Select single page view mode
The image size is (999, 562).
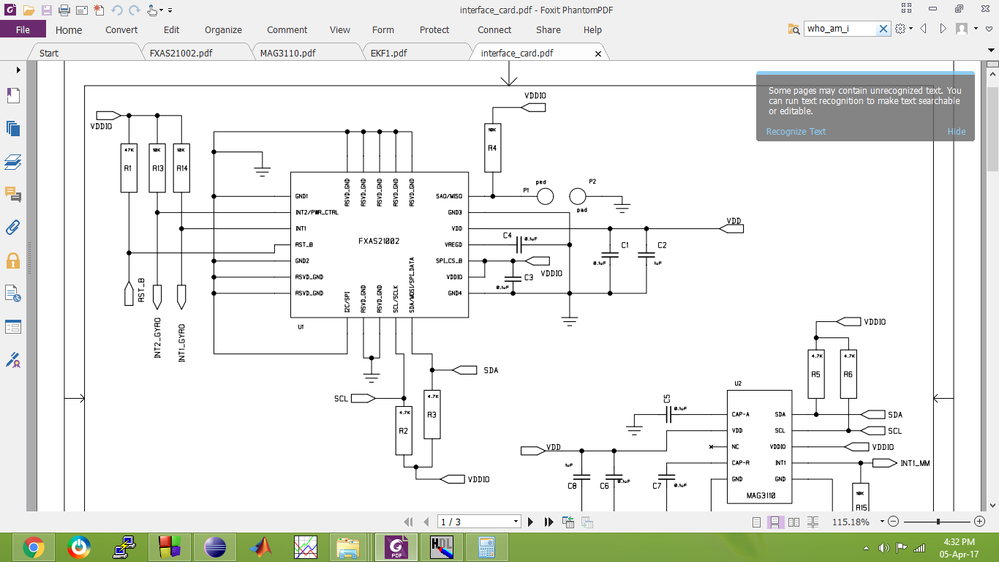tap(756, 522)
